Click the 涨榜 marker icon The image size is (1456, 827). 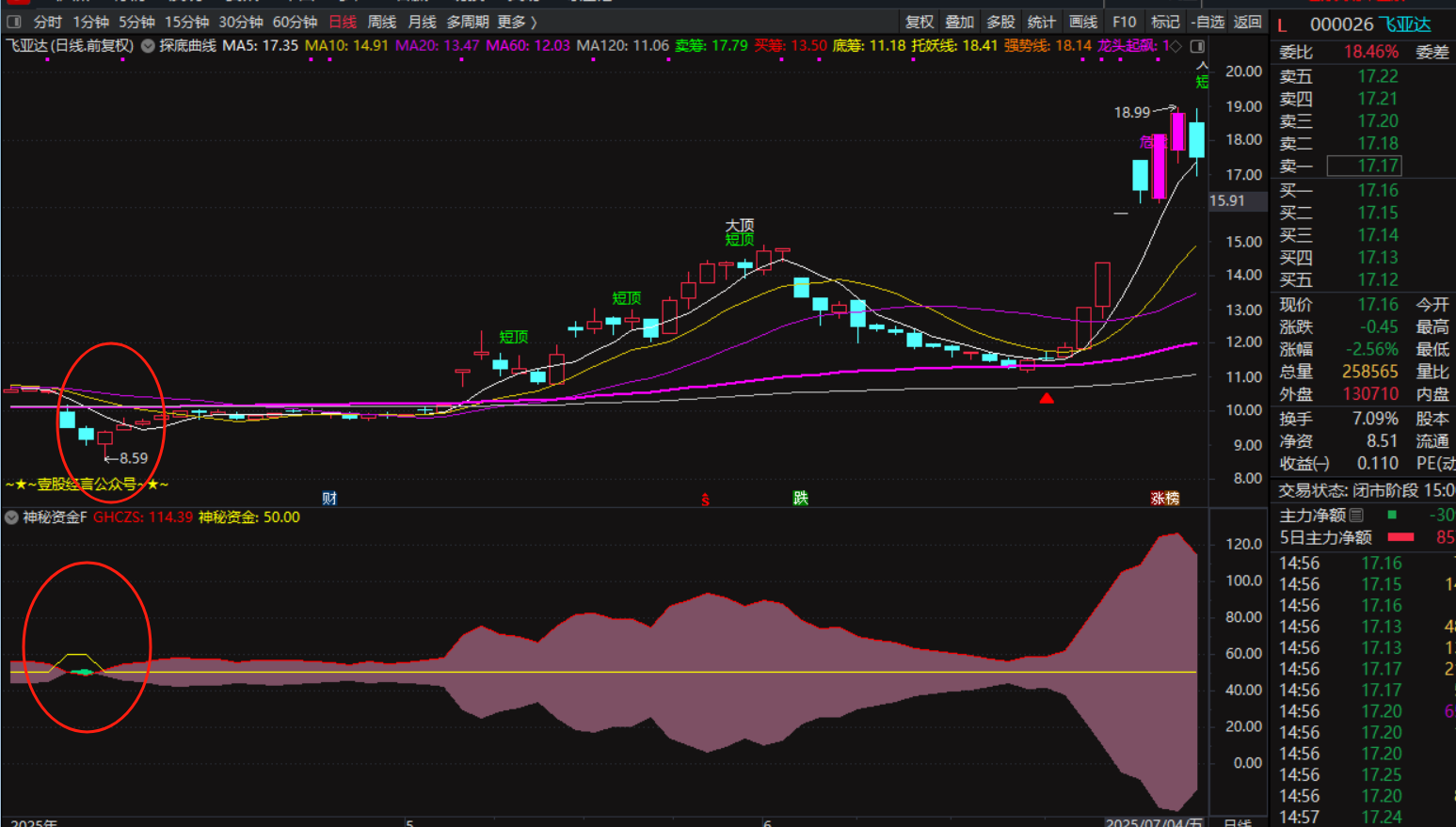(x=1164, y=499)
